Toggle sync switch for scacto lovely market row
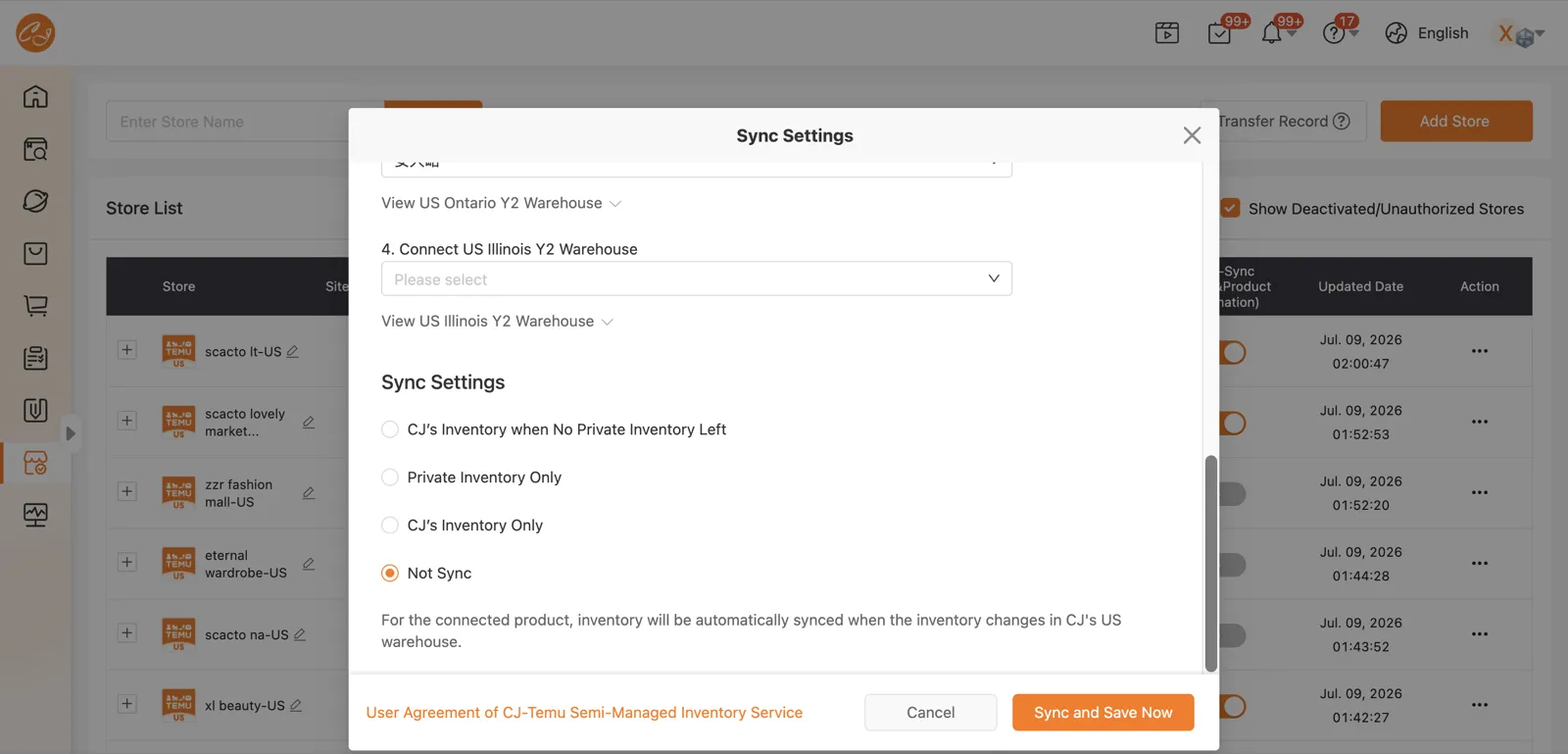 pyautogui.click(x=1233, y=423)
